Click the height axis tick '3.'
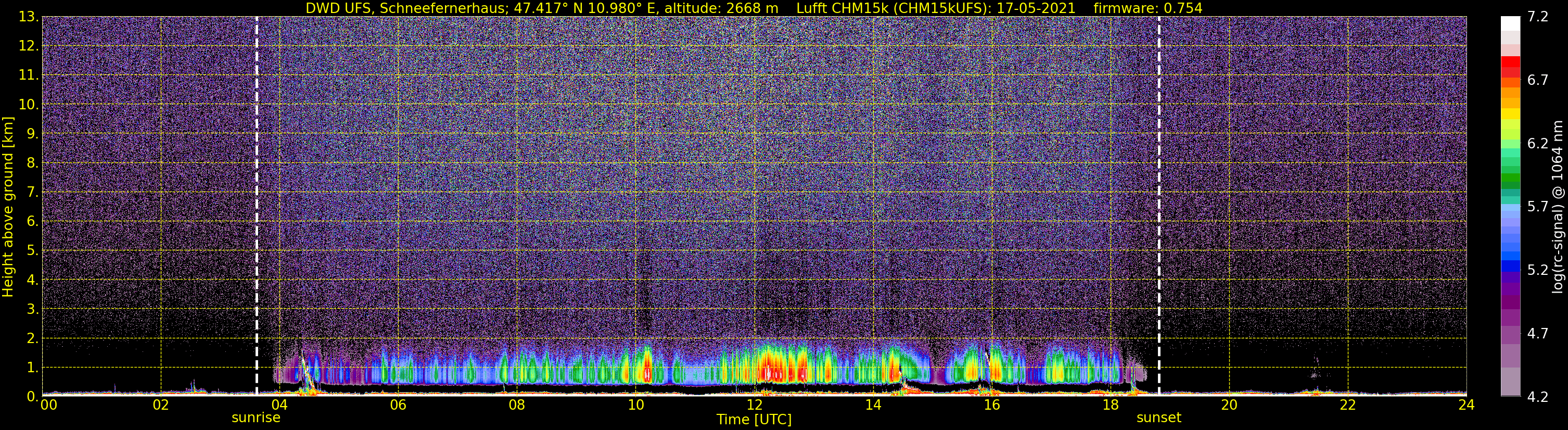Screen dimensions: 1568x430 tap(32, 309)
